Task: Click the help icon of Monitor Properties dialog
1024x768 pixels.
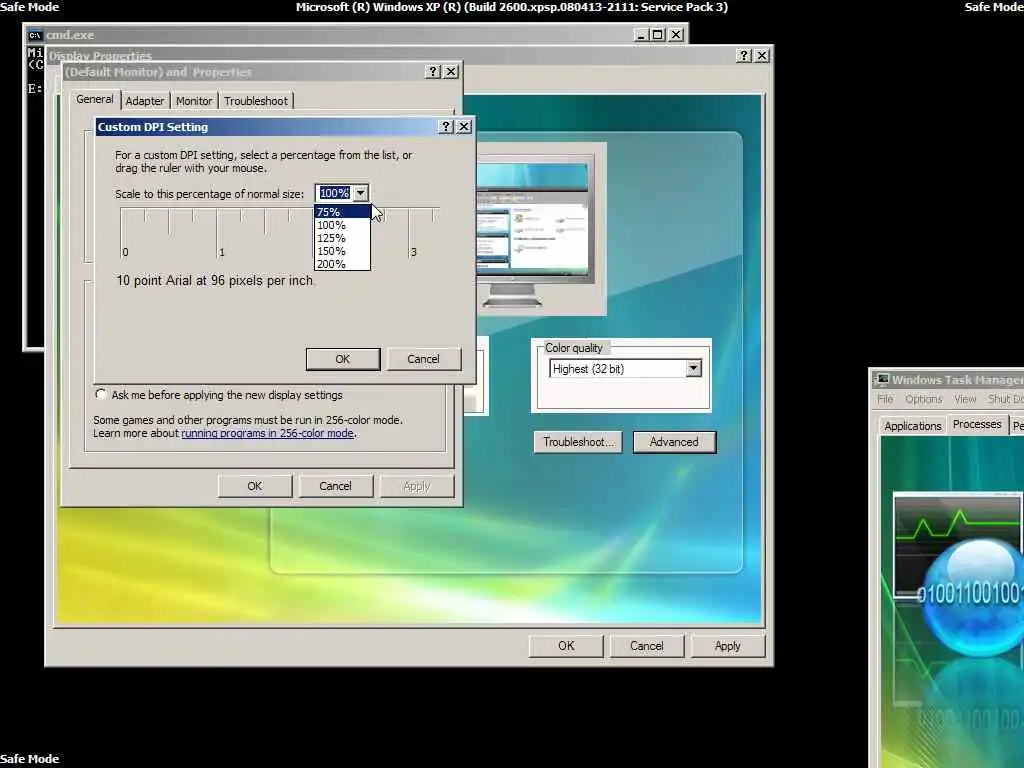Action: coord(433,71)
